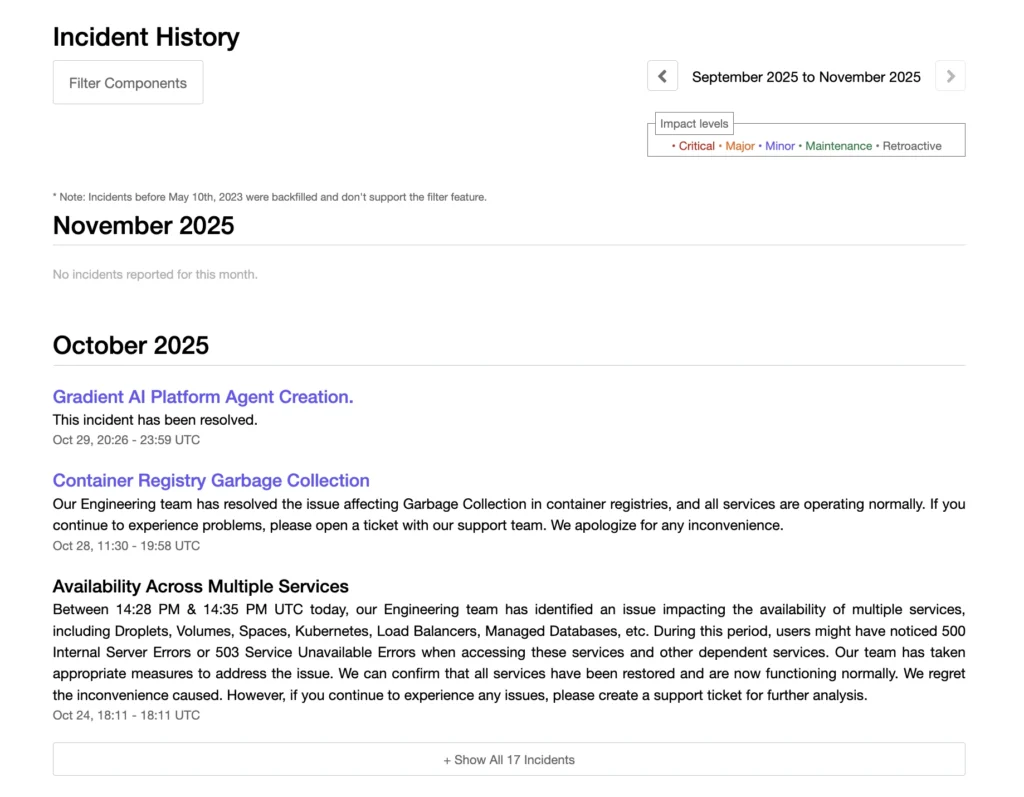Click the date range showing September 2025 to November 2025
Viewport: 1024px width, 797px height.
[806, 76]
